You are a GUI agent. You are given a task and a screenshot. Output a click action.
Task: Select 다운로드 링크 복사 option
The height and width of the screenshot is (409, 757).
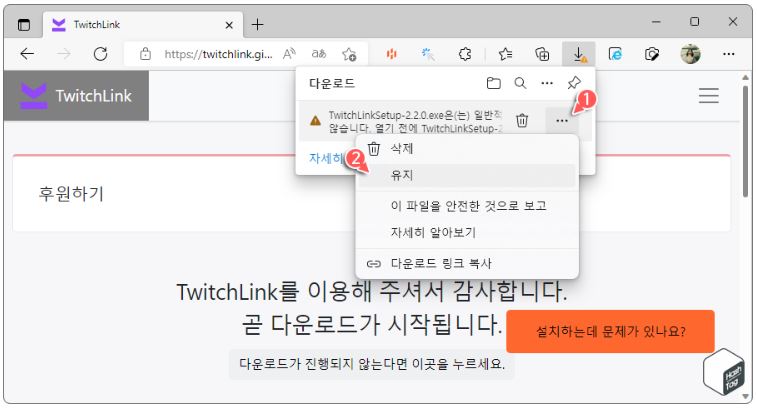pyautogui.click(x=467, y=264)
